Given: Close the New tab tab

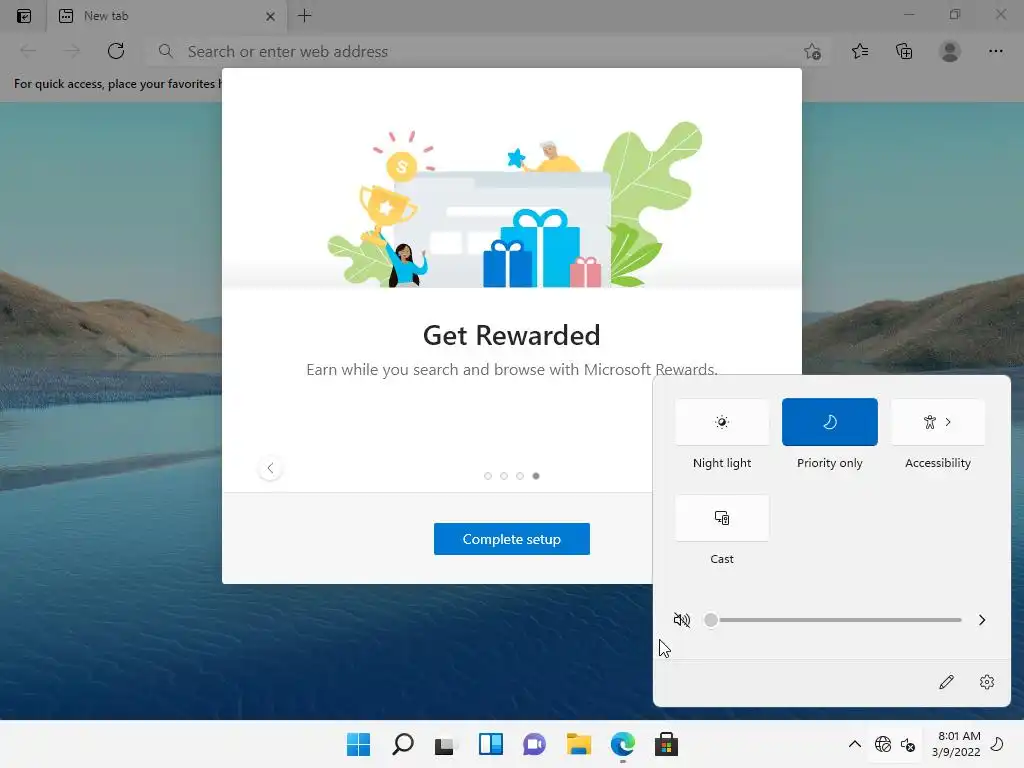Looking at the screenshot, I should tap(270, 16).
